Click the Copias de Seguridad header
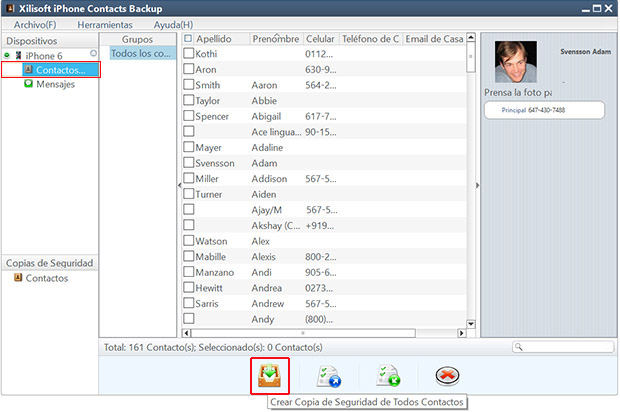 (49, 263)
